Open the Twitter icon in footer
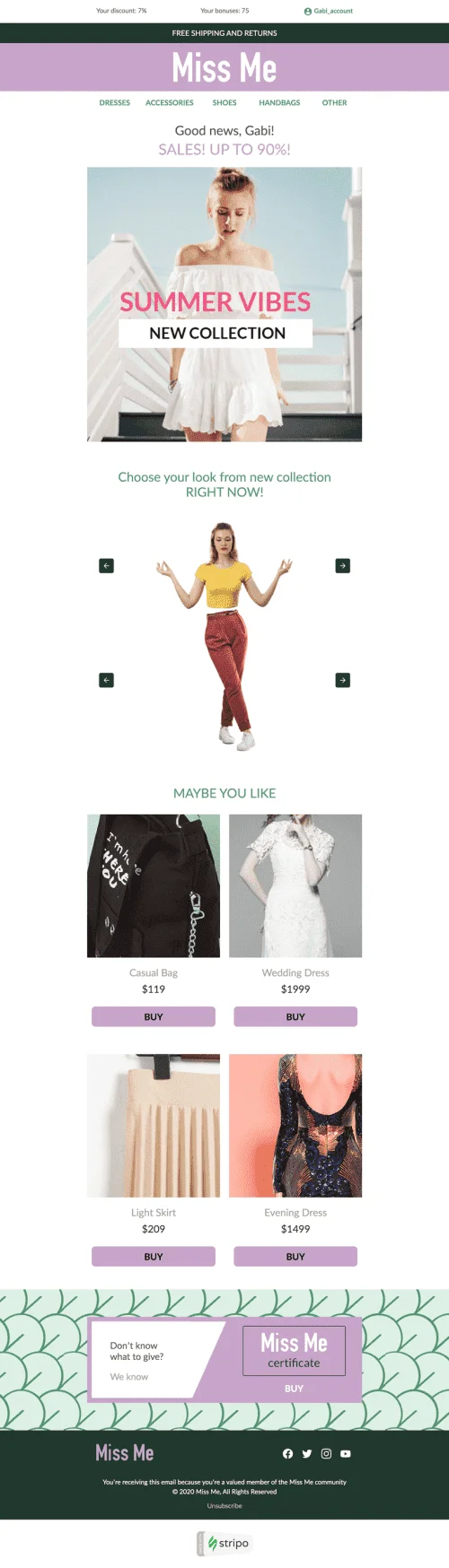Viewport: 449px width, 1568px height. [307, 1453]
